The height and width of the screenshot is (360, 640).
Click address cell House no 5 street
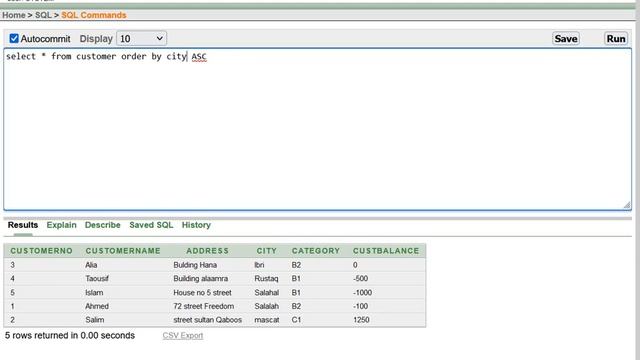click(x=202, y=292)
